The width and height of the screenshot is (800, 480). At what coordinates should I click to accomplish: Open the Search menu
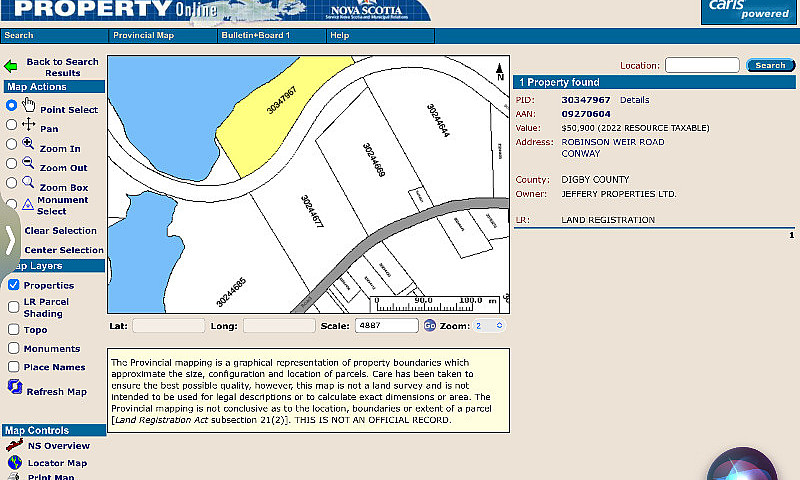[x=55, y=36]
